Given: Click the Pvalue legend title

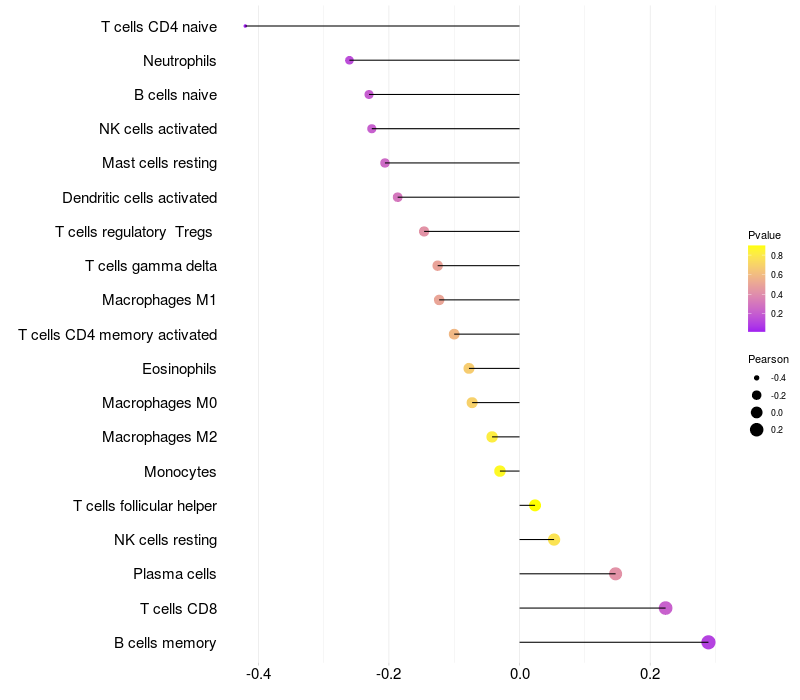Looking at the screenshot, I should click(764, 235).
